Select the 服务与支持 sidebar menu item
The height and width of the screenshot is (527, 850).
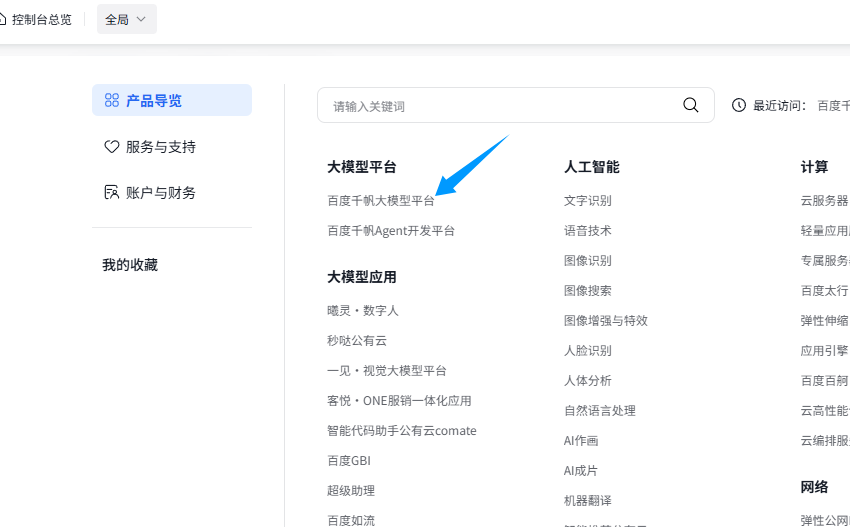160,147
